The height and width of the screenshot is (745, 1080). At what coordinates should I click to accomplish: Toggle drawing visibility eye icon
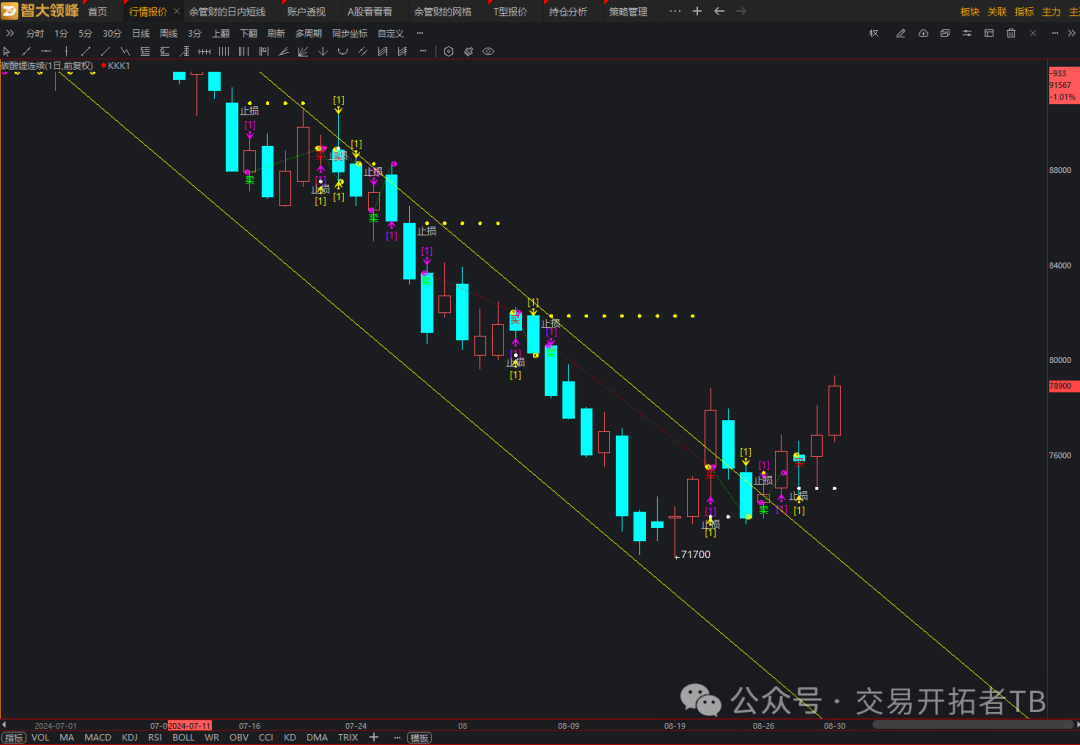click(x=488, y=52)
